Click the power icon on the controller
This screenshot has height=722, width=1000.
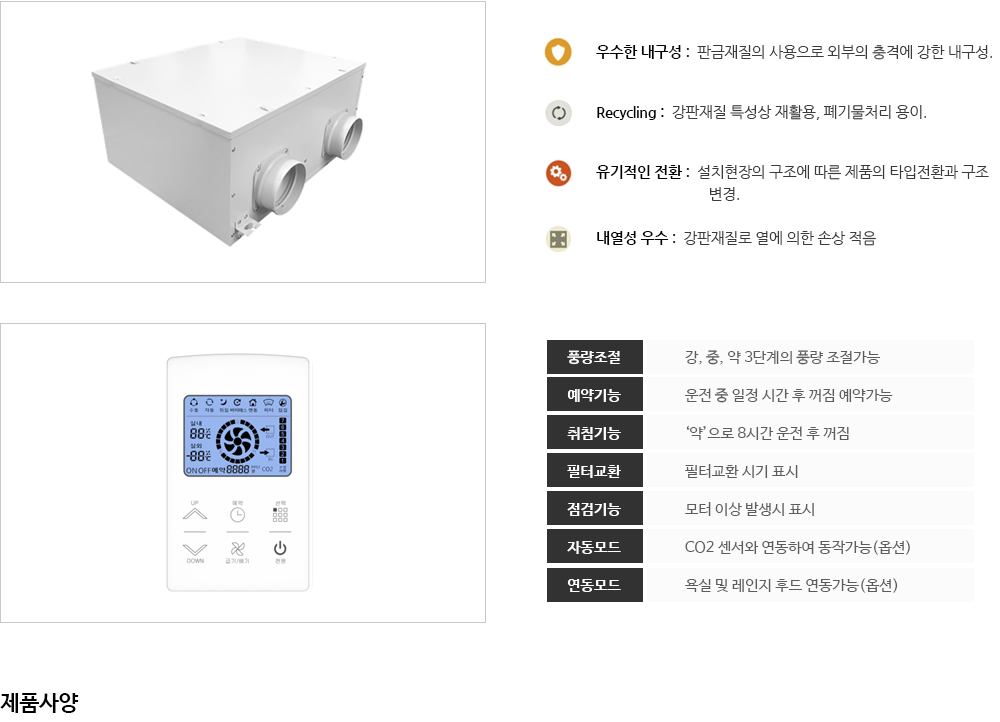(x=280, y=549)
